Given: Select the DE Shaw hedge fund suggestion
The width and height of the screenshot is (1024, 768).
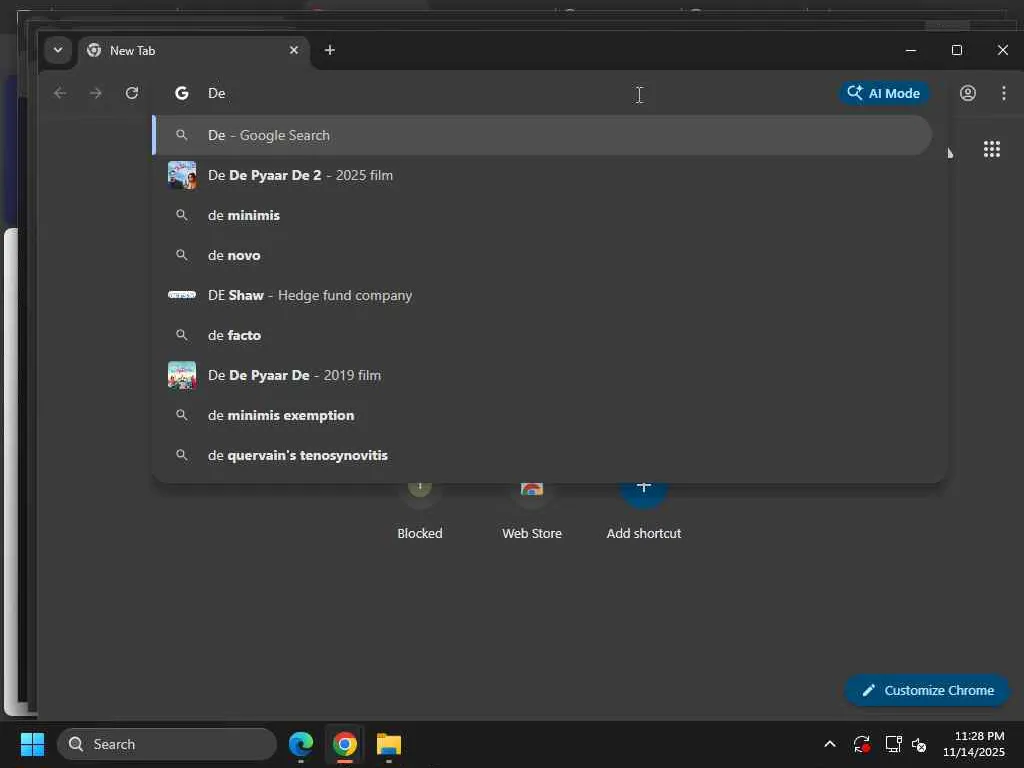Looking at the screenshot, I should coord(542,295).
